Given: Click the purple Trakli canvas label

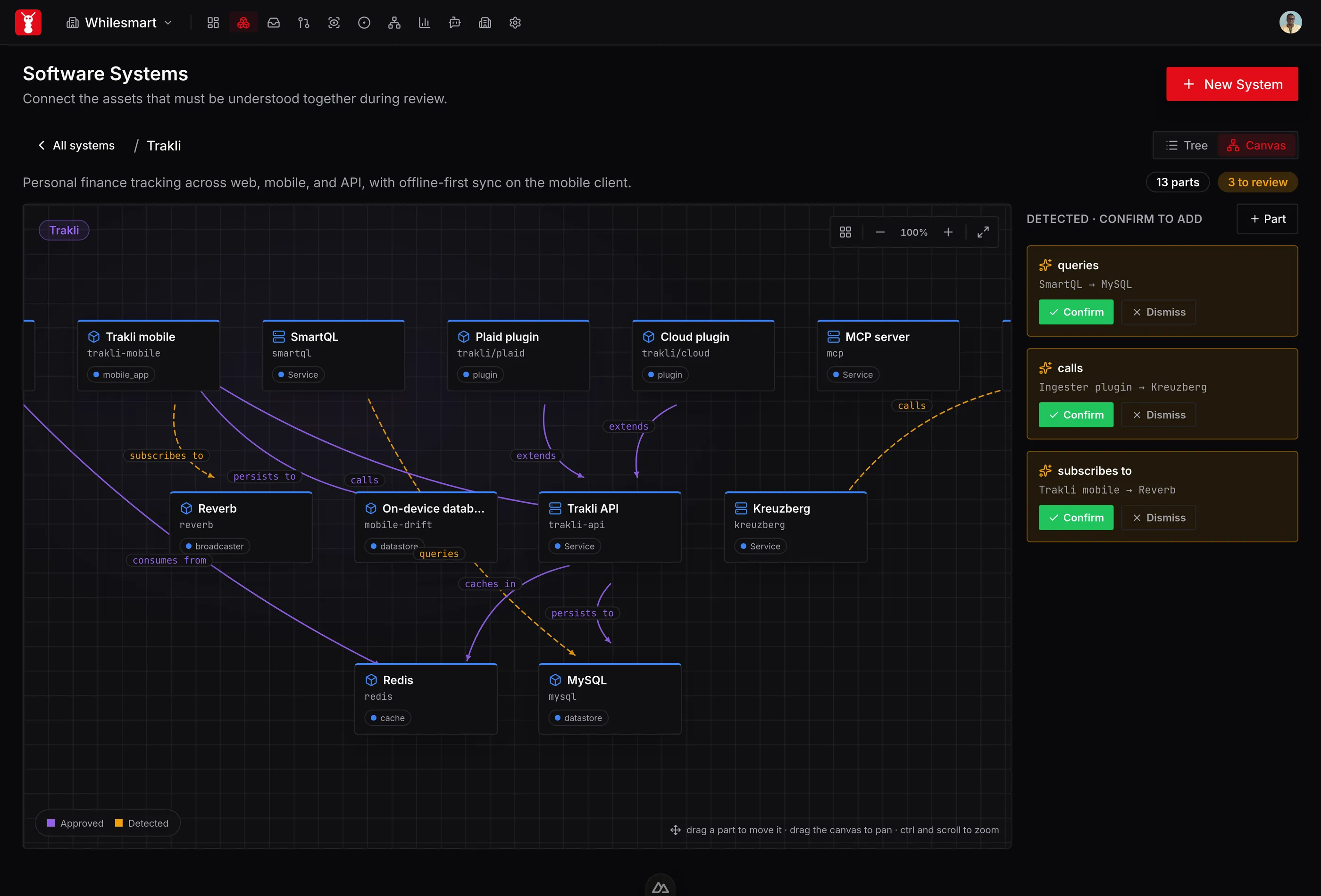Looking at the screenshot, I should coord(64,230).
